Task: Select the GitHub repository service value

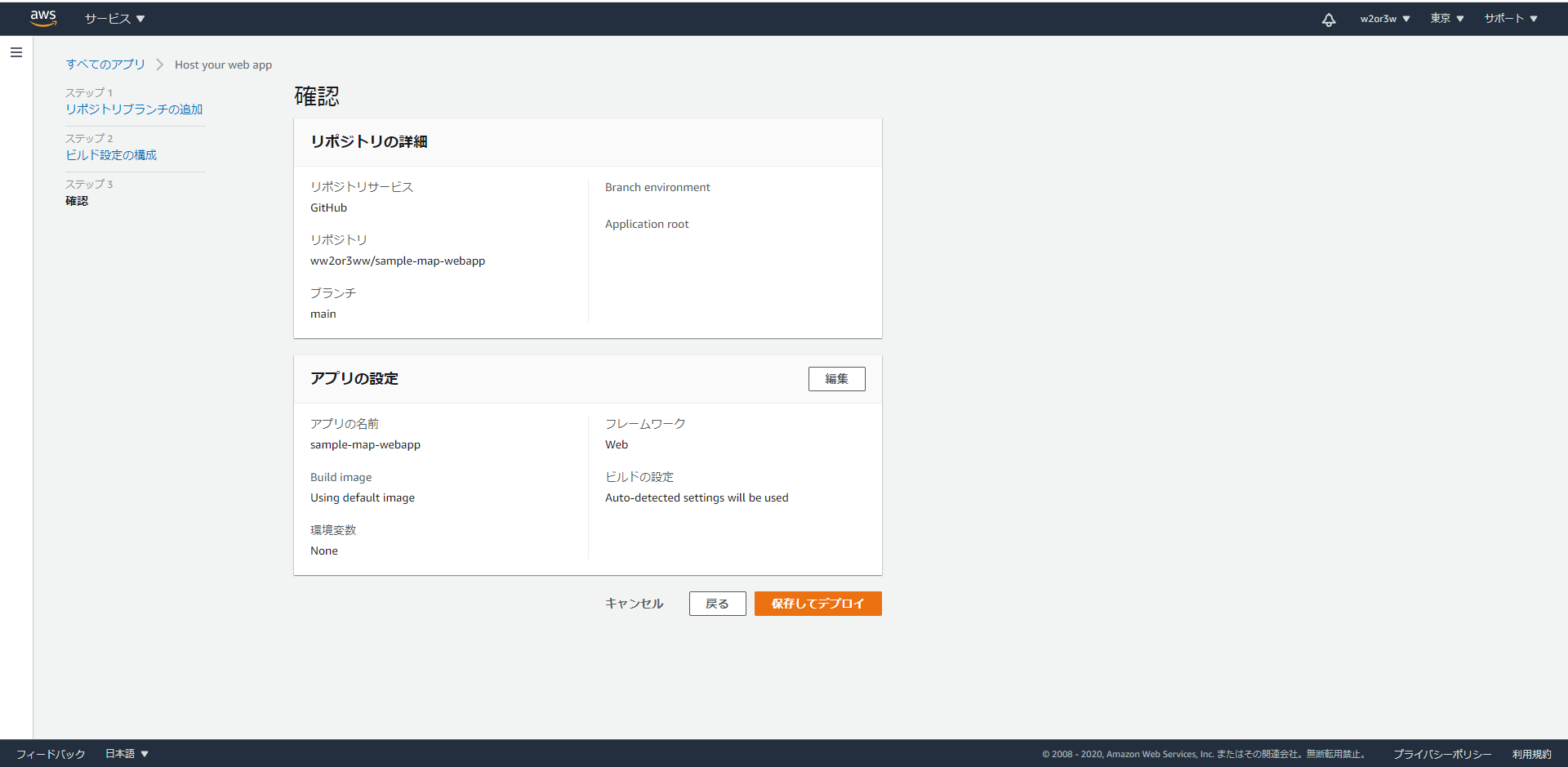Action: pyautogui.click(x=328, y=208)
